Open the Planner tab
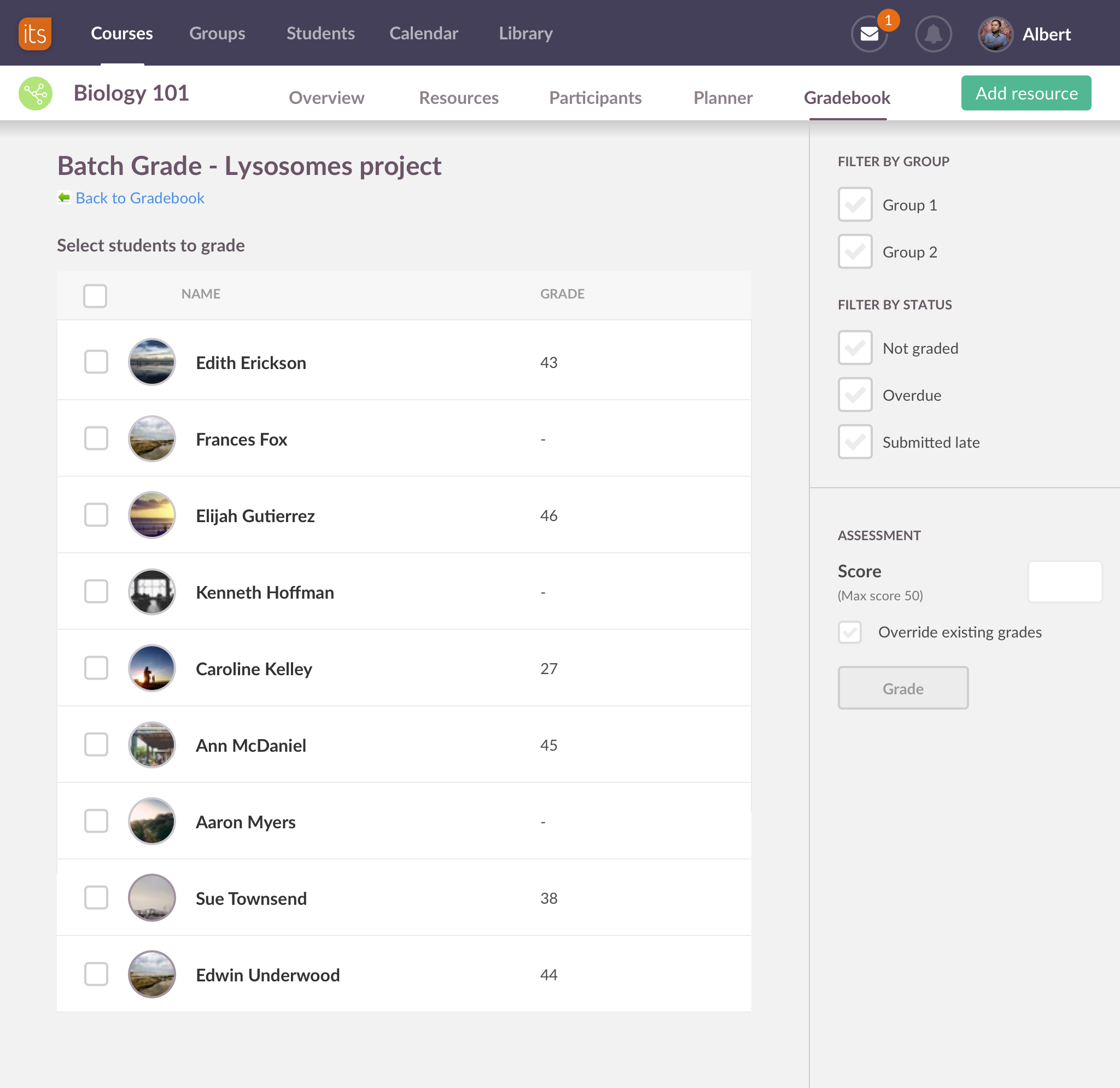The height and width of the screenshot is (1088, 1120). [722, 97]
